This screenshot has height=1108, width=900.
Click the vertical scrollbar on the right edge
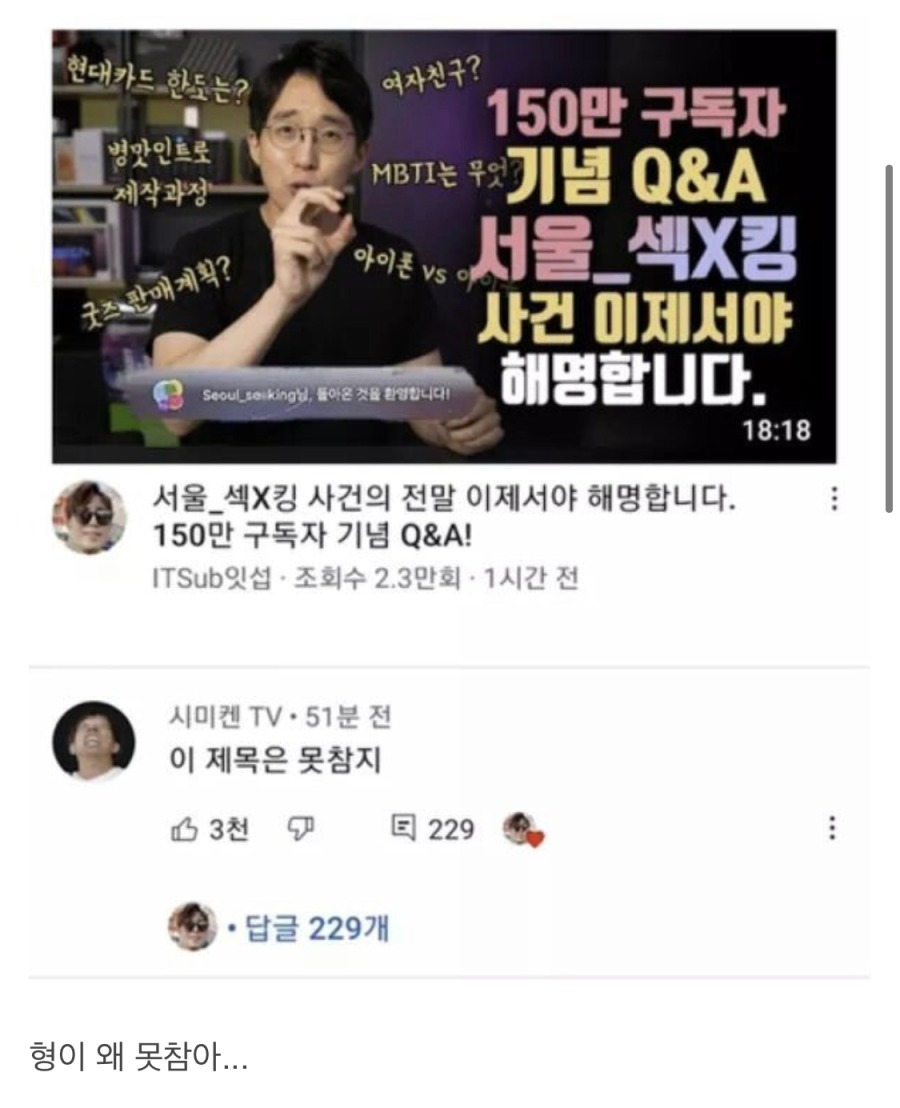[889, 339]
